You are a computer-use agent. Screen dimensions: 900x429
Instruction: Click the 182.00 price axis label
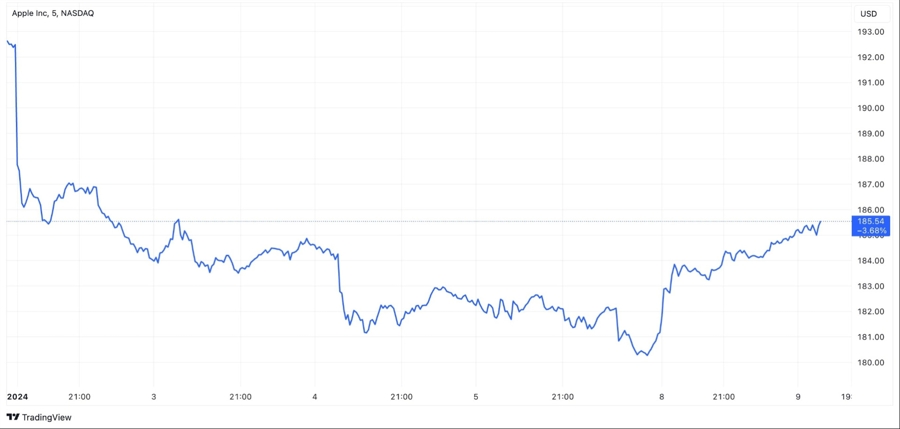[x=871, y=311]
